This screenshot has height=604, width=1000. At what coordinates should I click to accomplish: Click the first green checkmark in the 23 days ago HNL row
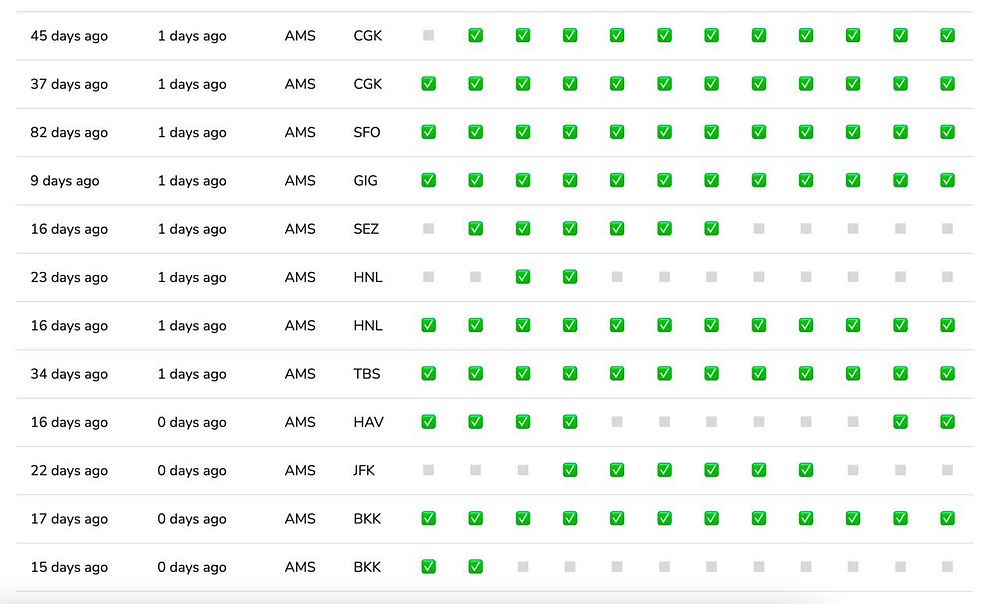523,277
